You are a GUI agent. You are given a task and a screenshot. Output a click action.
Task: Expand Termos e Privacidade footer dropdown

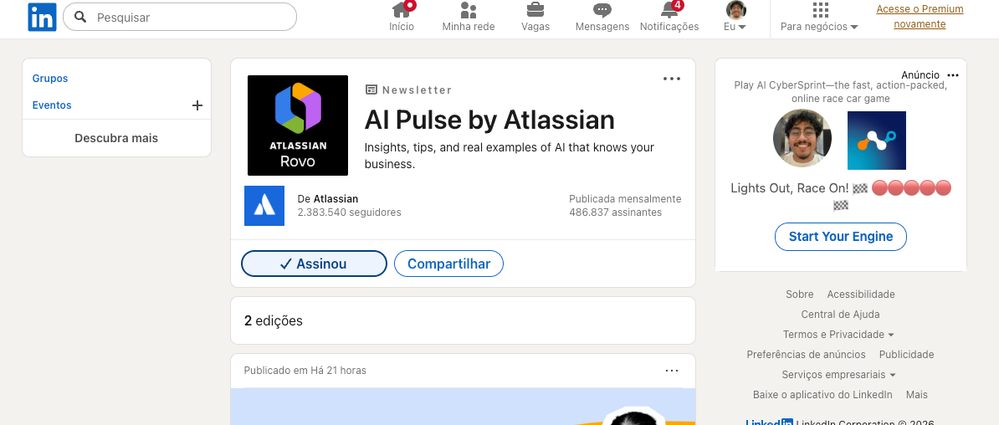[x=838, y=335]
